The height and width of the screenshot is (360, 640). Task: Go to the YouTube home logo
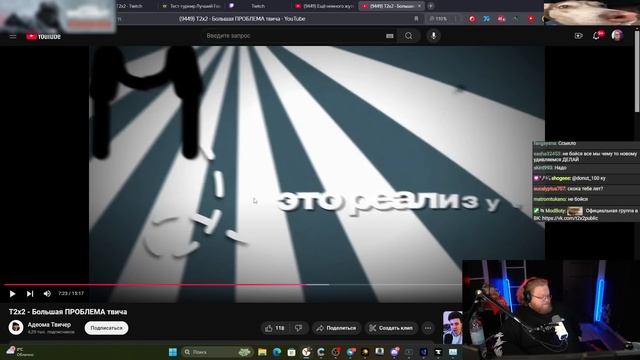point(44,36)
